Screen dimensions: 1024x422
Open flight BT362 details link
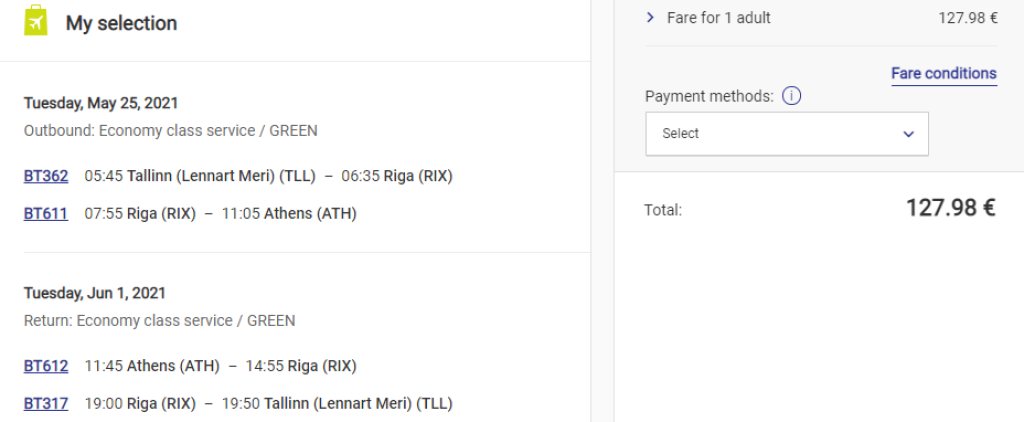click(46, 176)
